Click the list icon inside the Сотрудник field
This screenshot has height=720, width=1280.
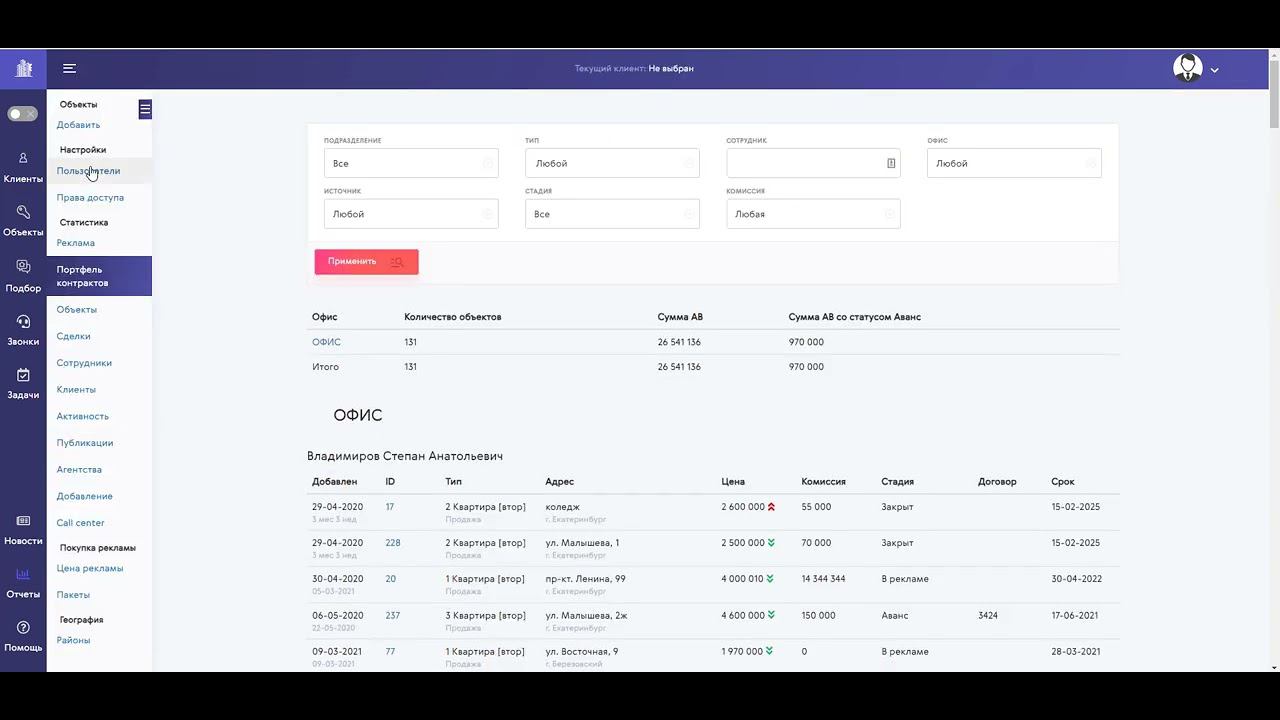click(x=891, y=163)
